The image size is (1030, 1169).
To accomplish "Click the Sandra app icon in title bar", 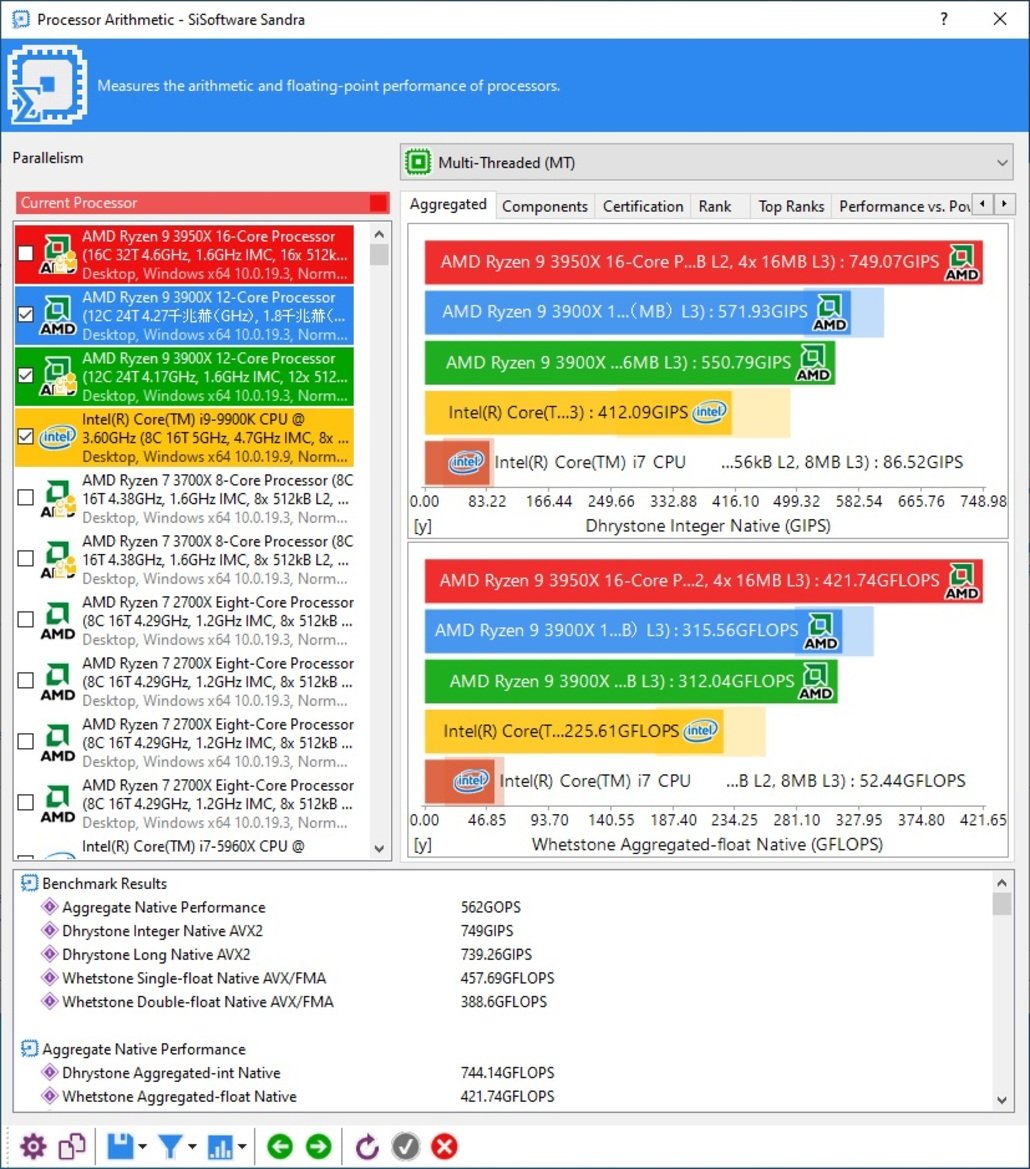I will 21,19.
